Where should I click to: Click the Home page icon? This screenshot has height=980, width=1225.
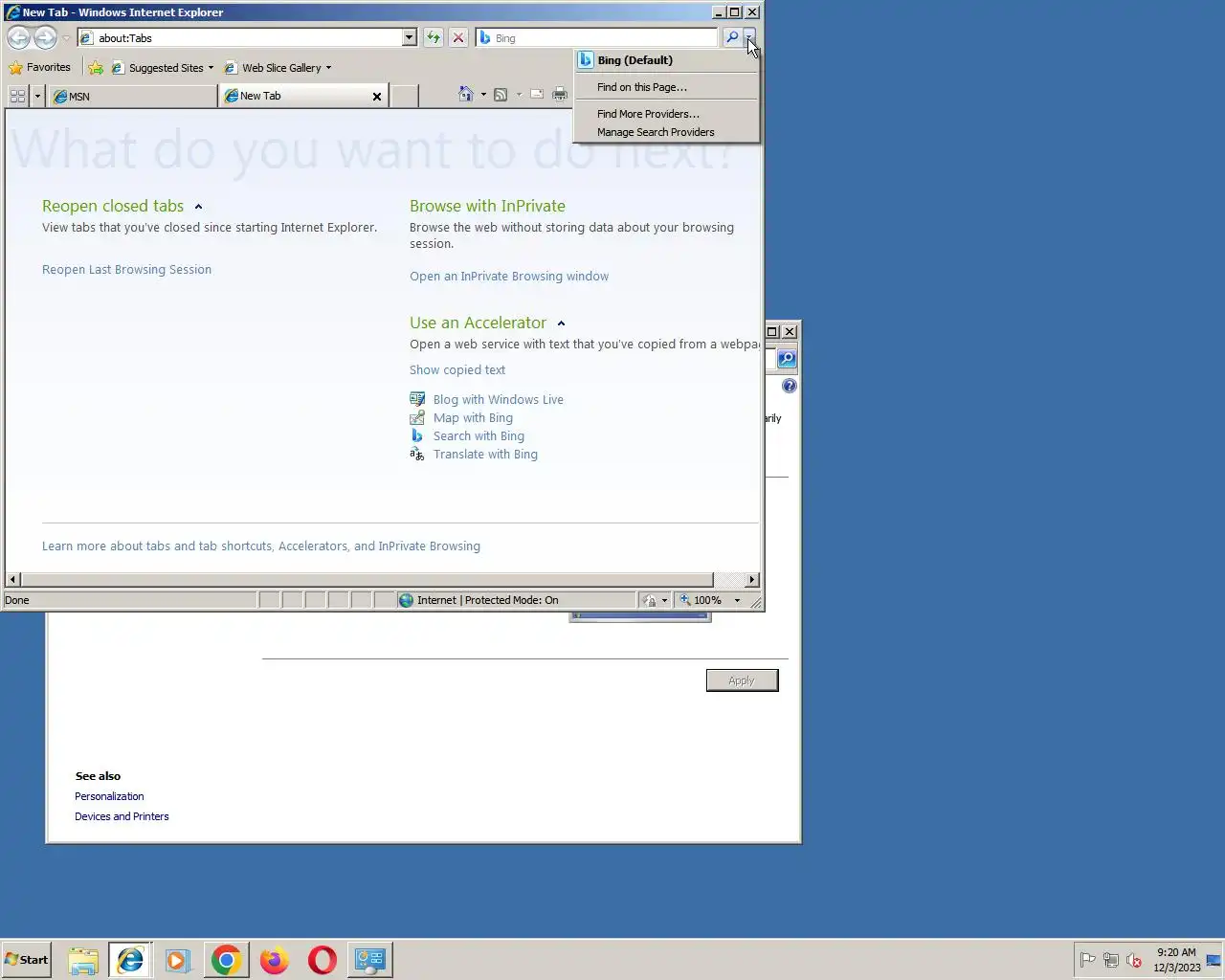pos(466,94)
